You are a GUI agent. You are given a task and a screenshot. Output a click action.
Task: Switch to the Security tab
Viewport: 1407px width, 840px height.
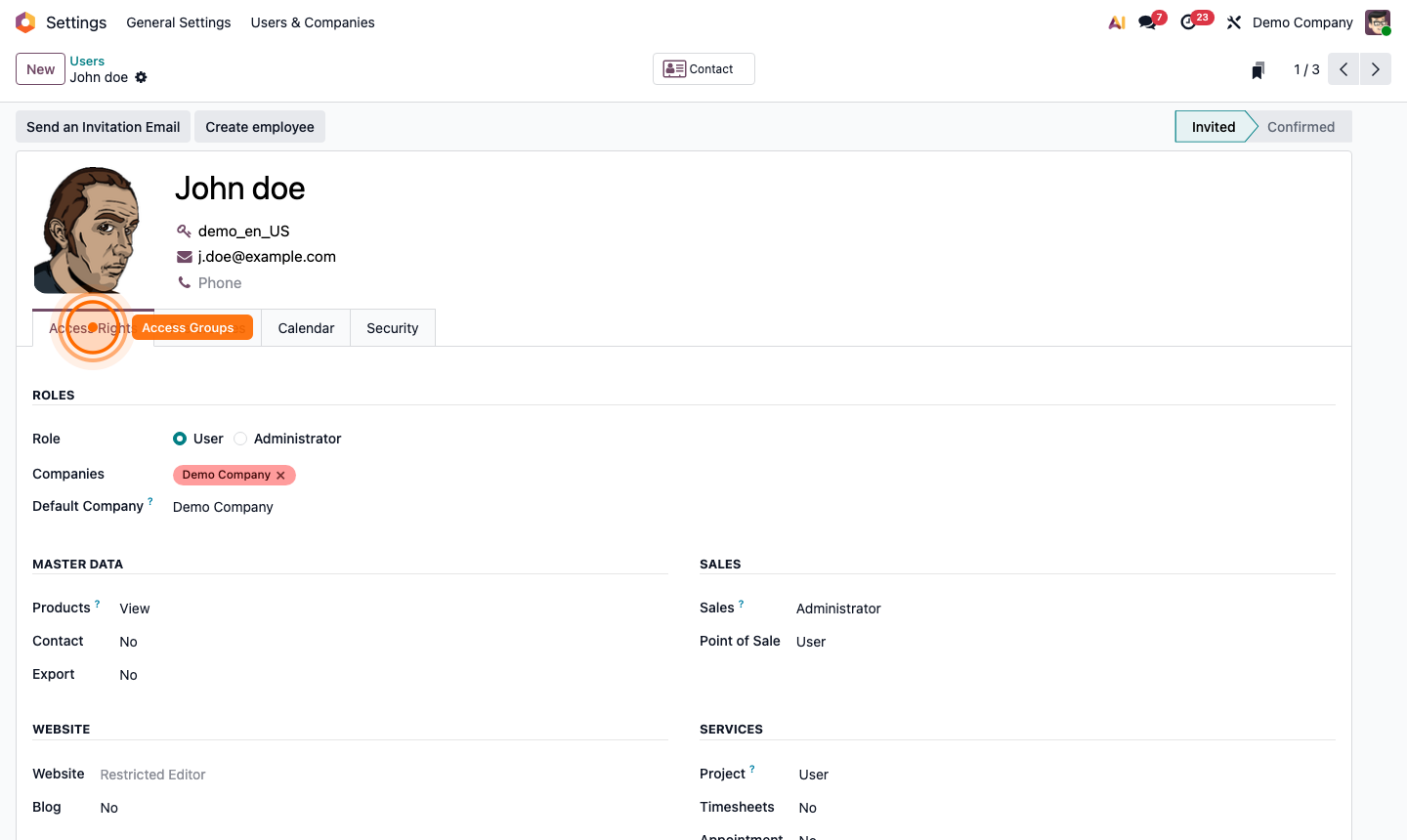point(392,327)
